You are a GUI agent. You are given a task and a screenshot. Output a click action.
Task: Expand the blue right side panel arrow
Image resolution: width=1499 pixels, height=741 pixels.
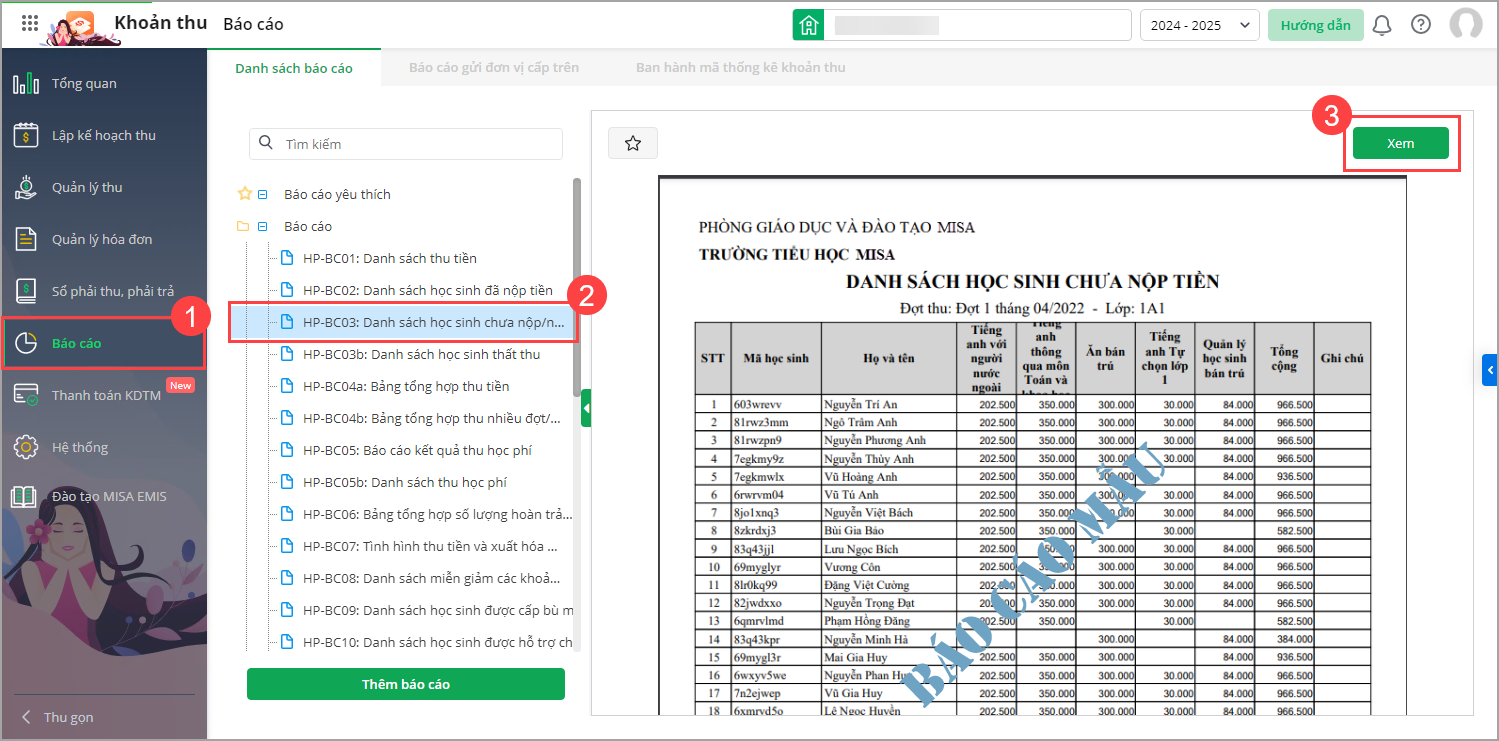1490,370
